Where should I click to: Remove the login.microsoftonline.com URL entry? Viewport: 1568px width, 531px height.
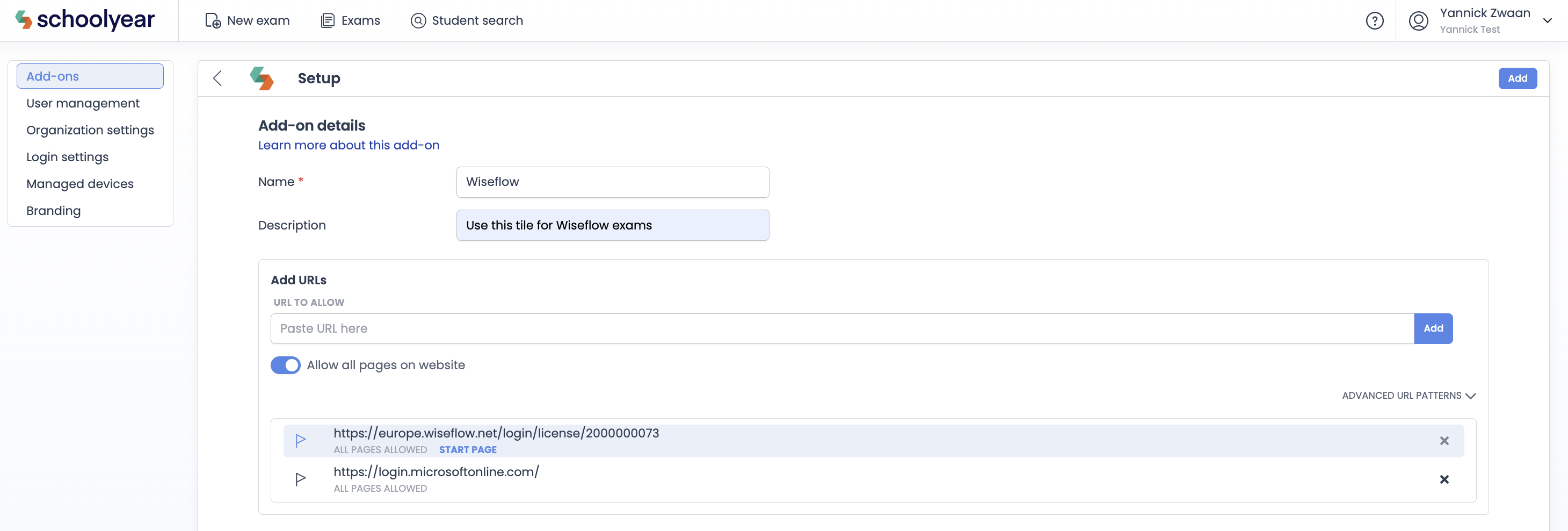click(x=1444, y=479)
